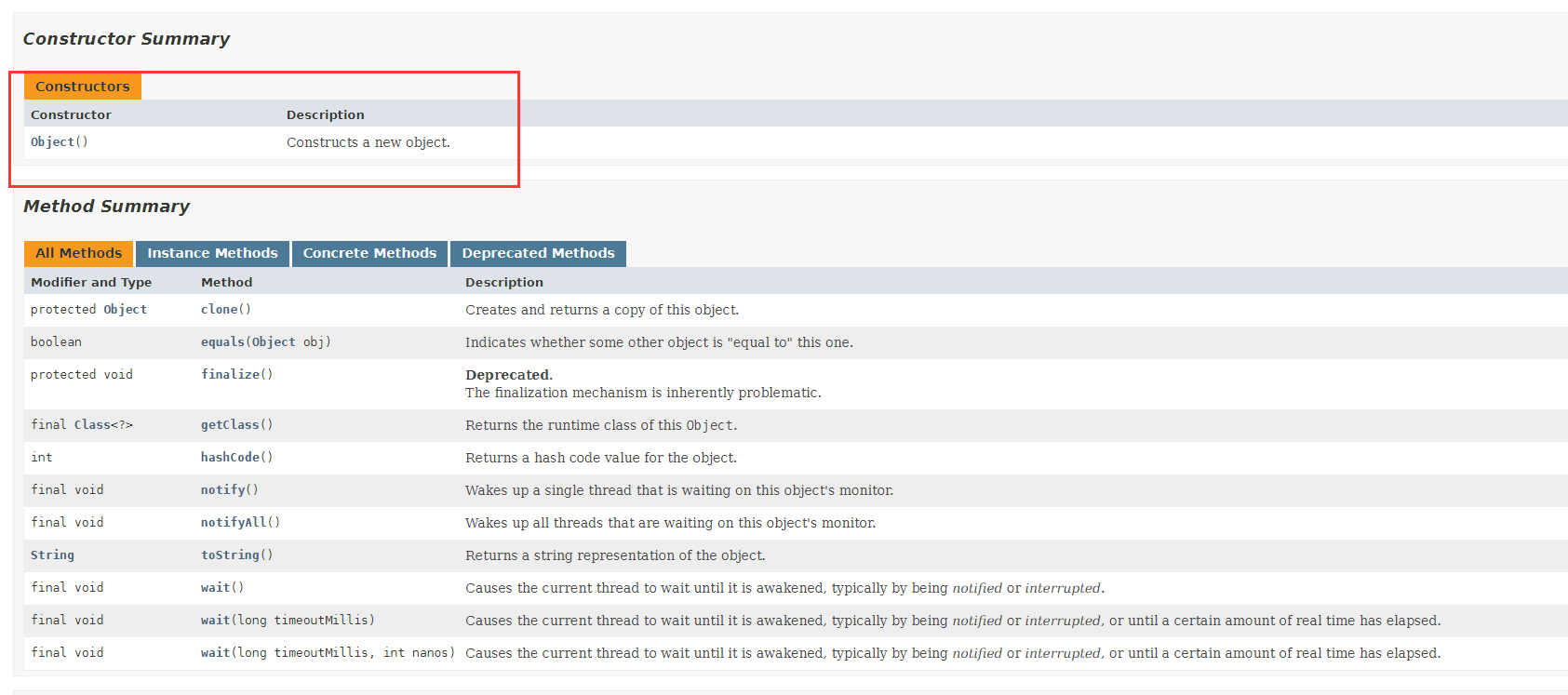Click Object parameter type in equals method
Screen dimensions: 1568x695
click(274, 342)
